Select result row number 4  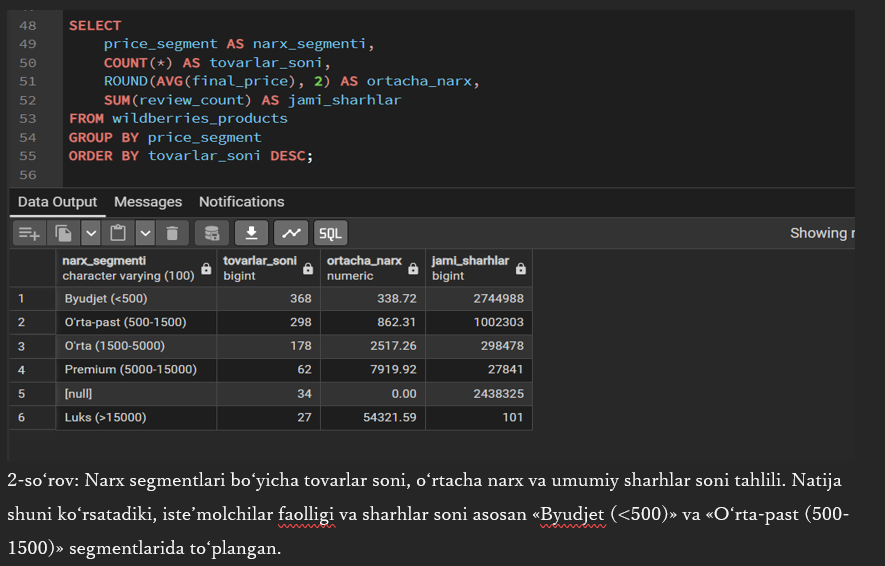point(33,370)
